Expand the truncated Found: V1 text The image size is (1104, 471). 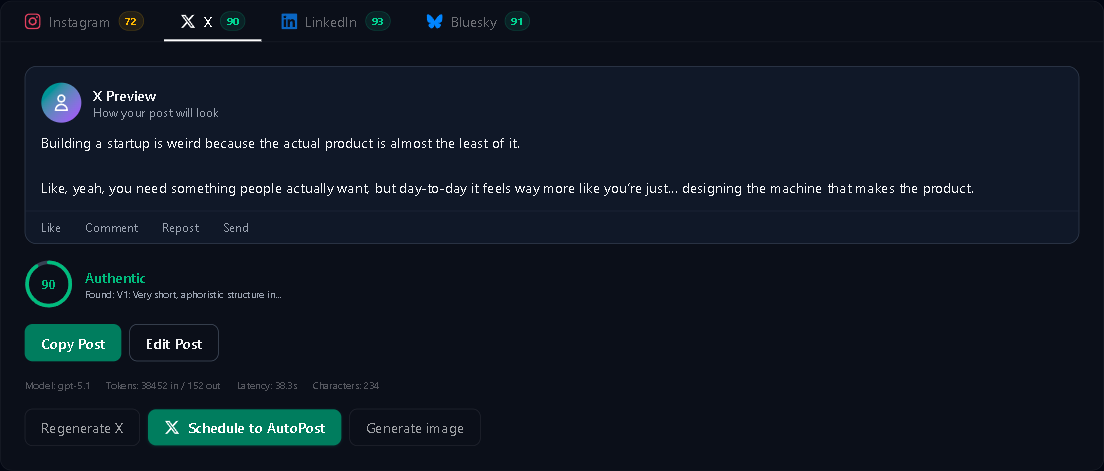pos(183,295)
